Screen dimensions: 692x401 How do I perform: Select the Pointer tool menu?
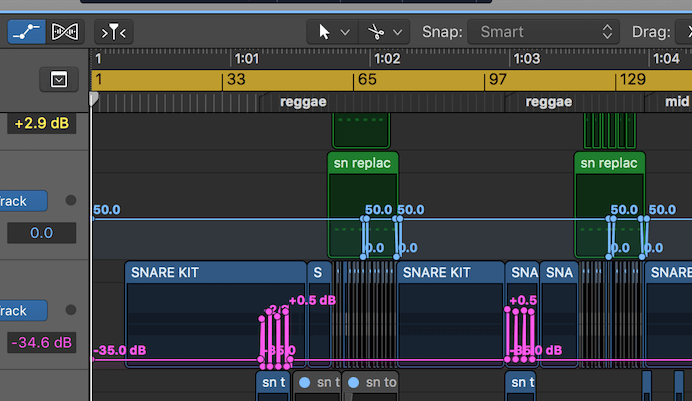[325, 32]
